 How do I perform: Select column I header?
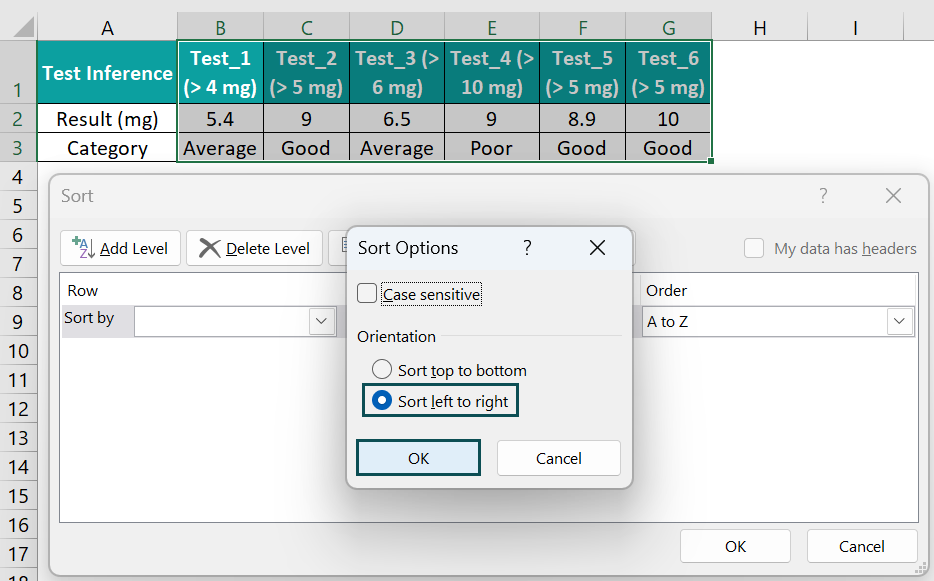point(855,27)
